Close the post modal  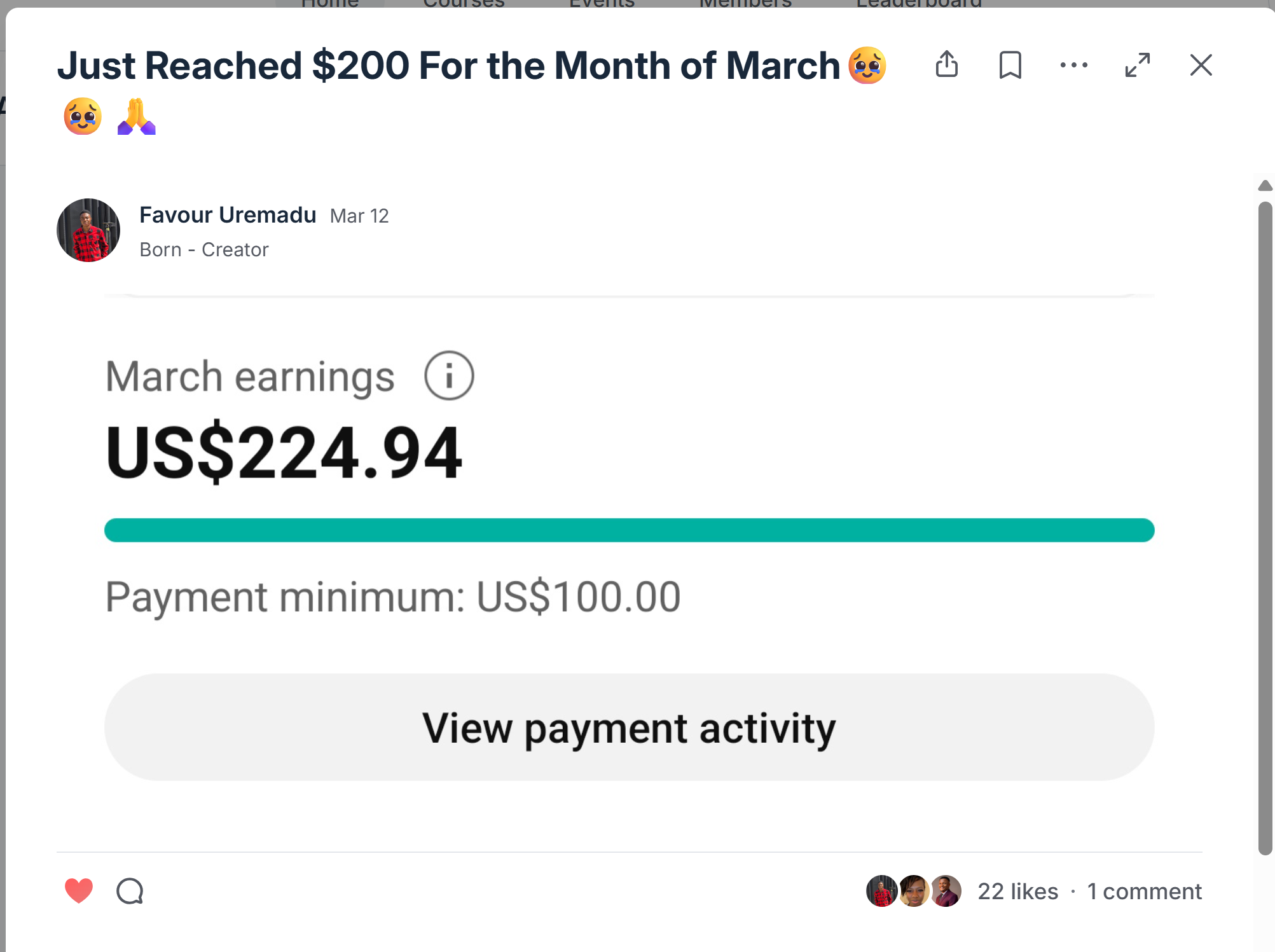pos(1201,65)
